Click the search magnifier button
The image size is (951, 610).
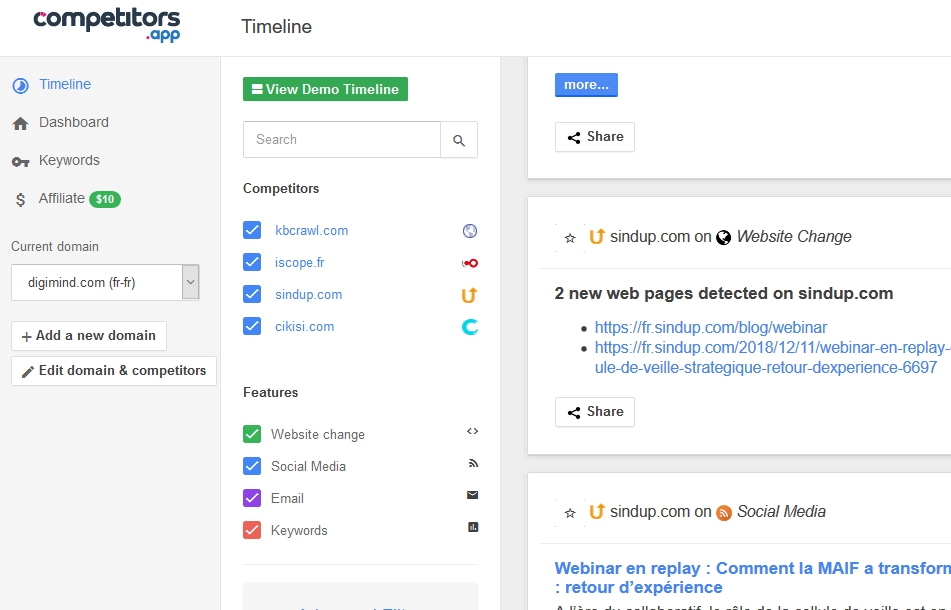[459, 140]
